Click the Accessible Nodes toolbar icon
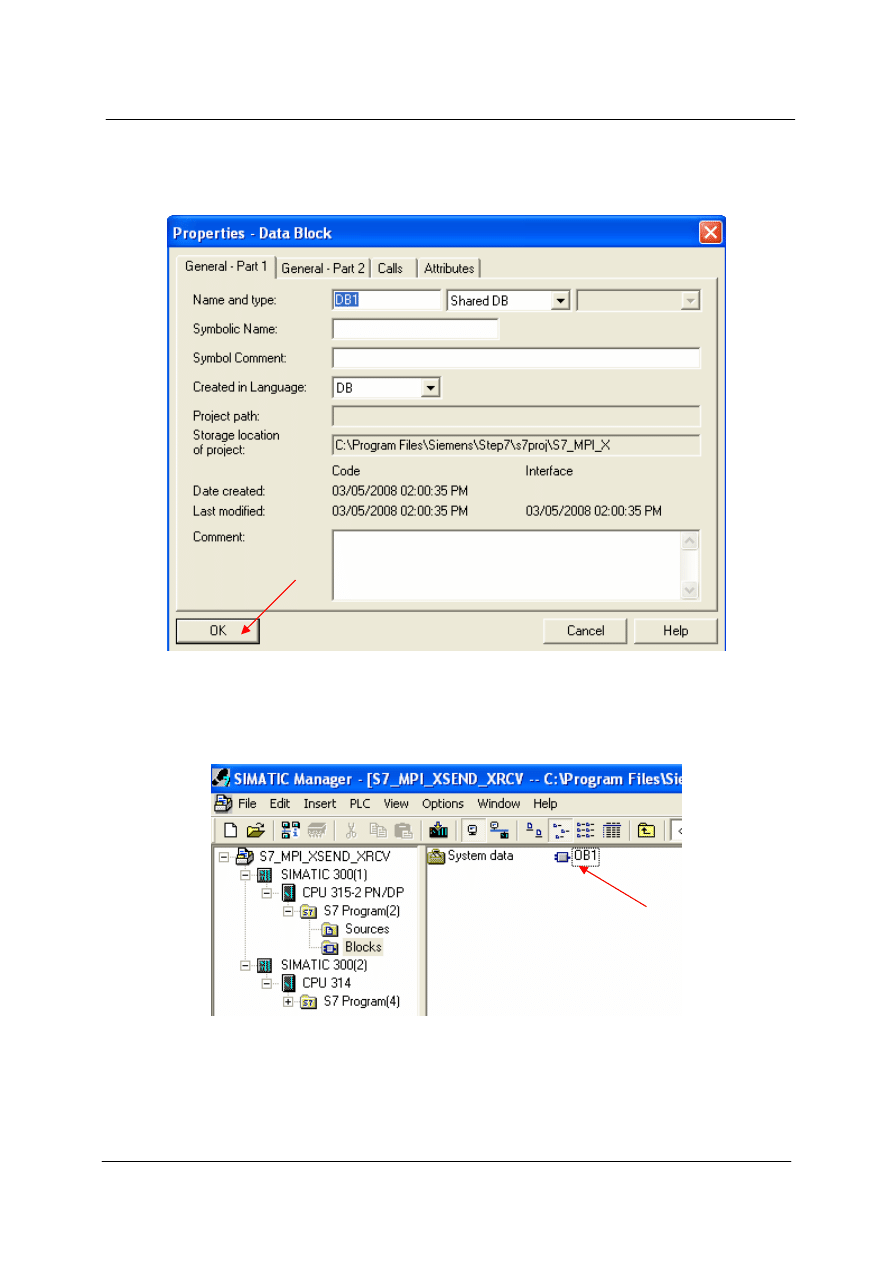The height and width of the screenshot is (1263, 893). [x=291, y=829]
